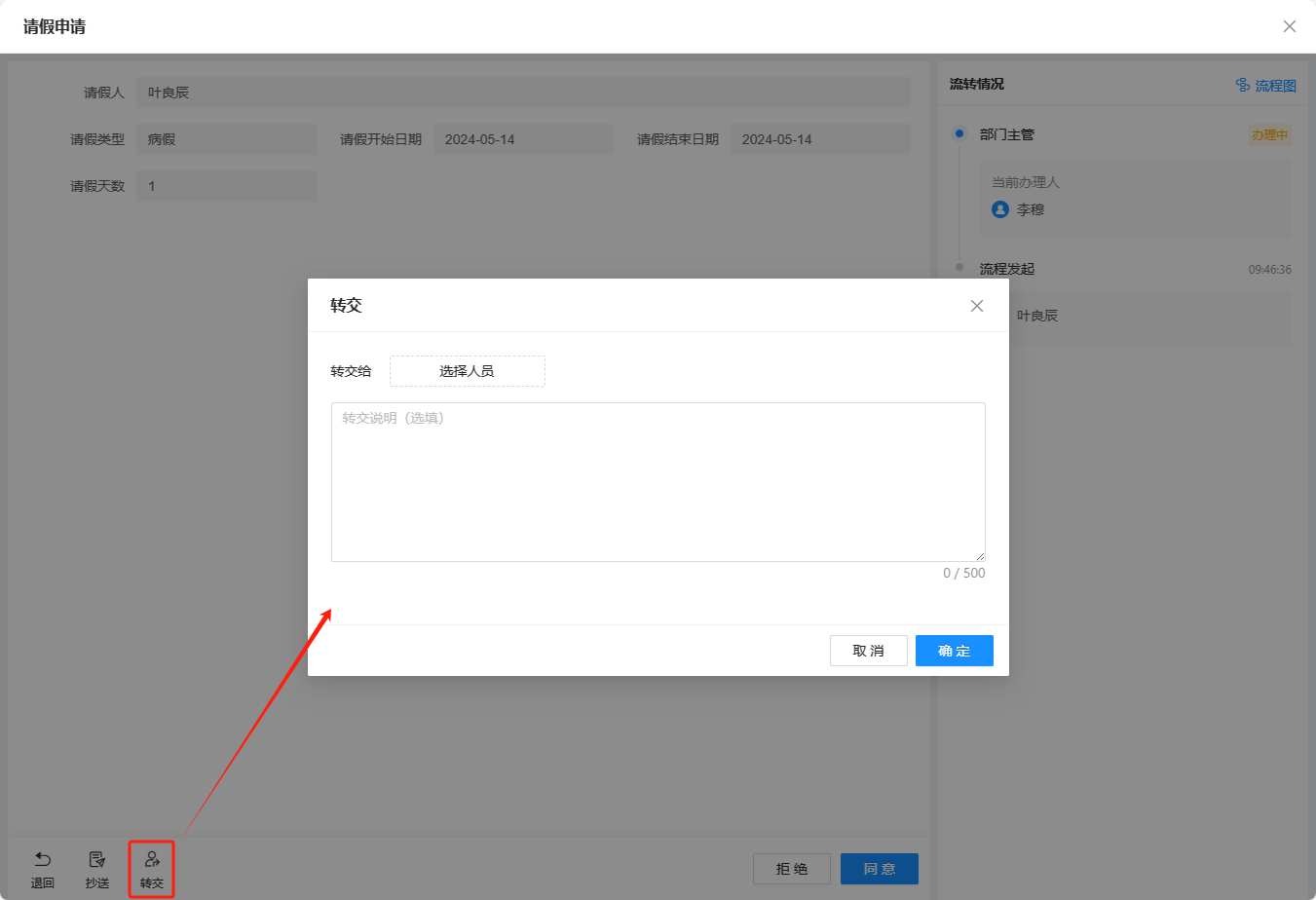Close the 转交 dialog with X
Viewport: 1316px width, 900px height.
[x=977, y=306]
